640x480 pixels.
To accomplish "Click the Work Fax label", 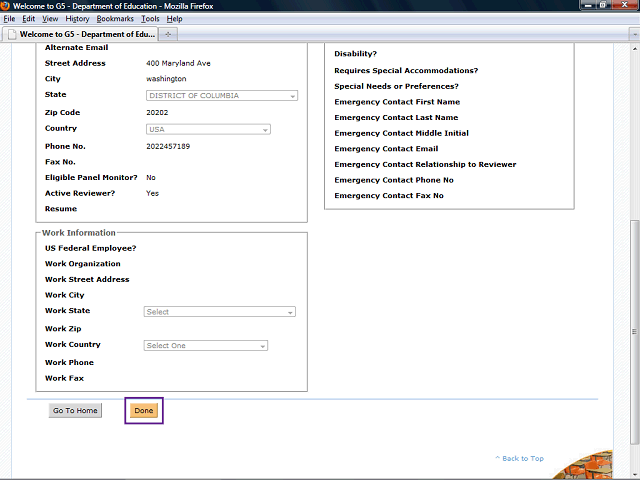I will coord(64,378).
